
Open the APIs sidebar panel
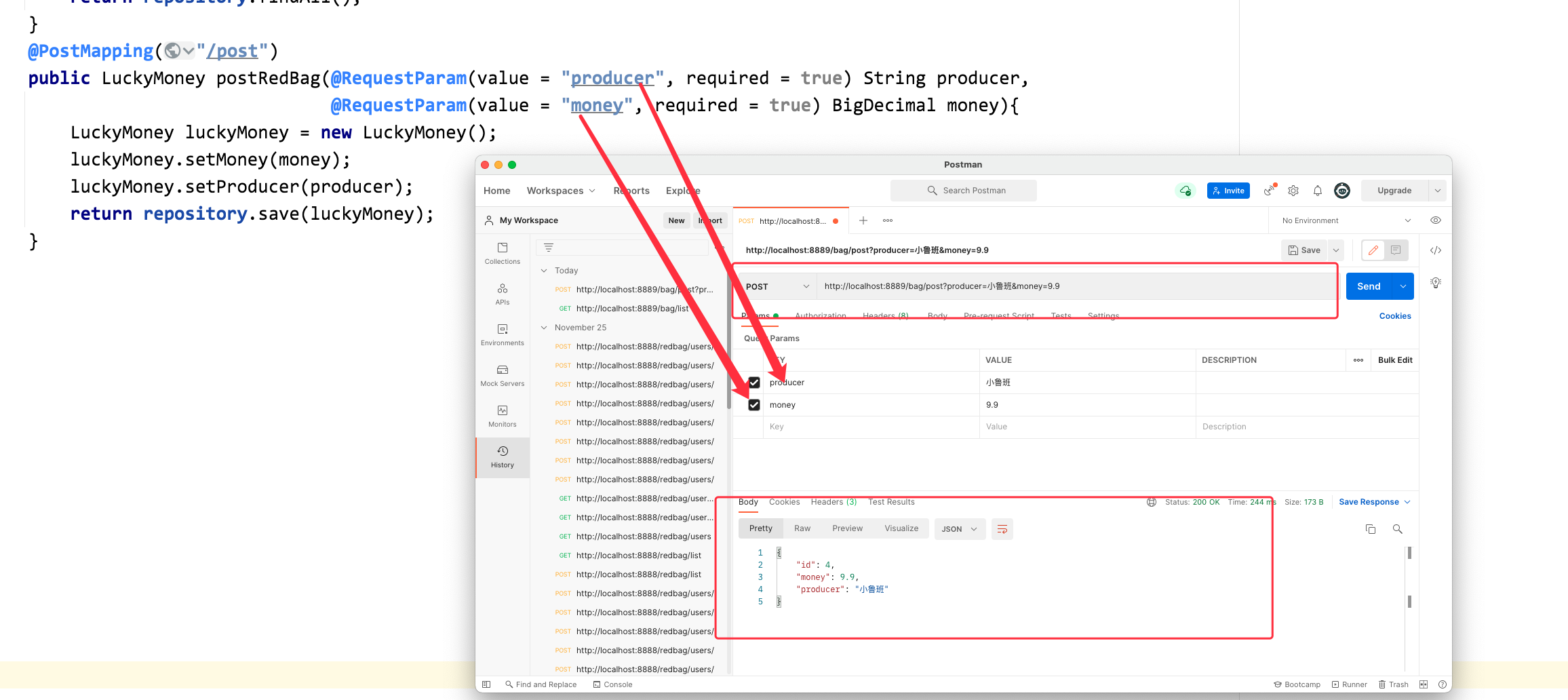pos(503,294)
